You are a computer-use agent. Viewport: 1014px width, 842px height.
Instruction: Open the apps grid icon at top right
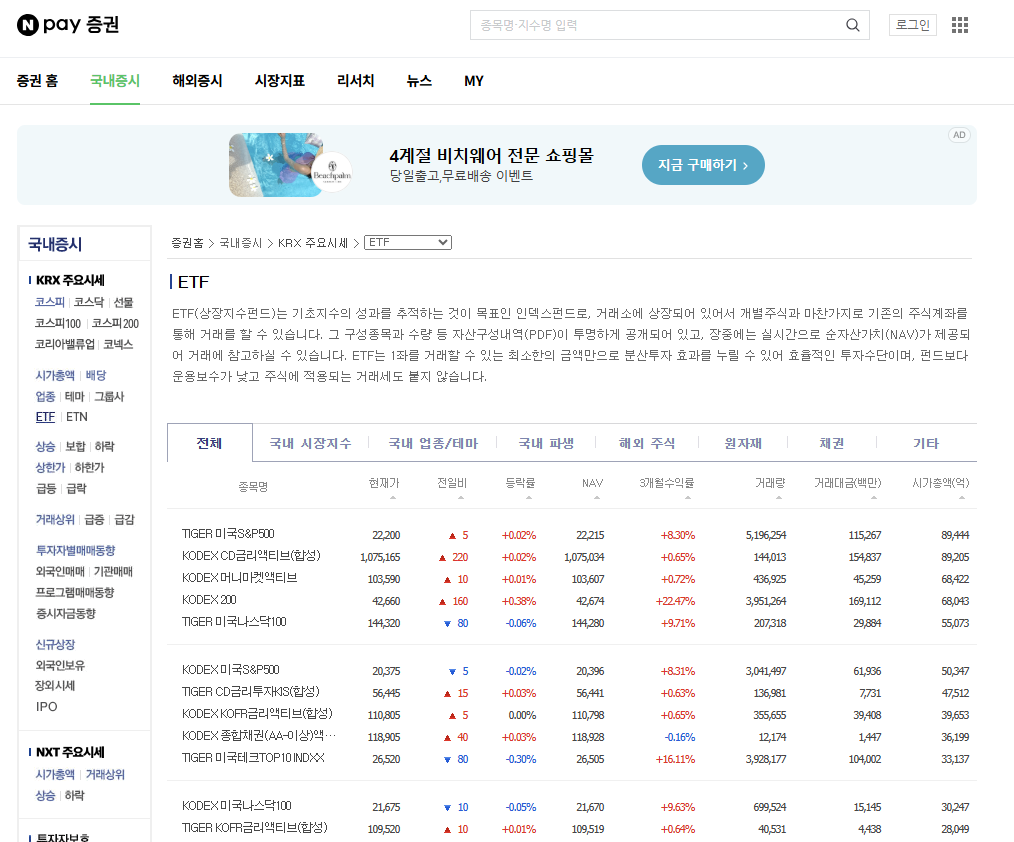click(959, 25)
